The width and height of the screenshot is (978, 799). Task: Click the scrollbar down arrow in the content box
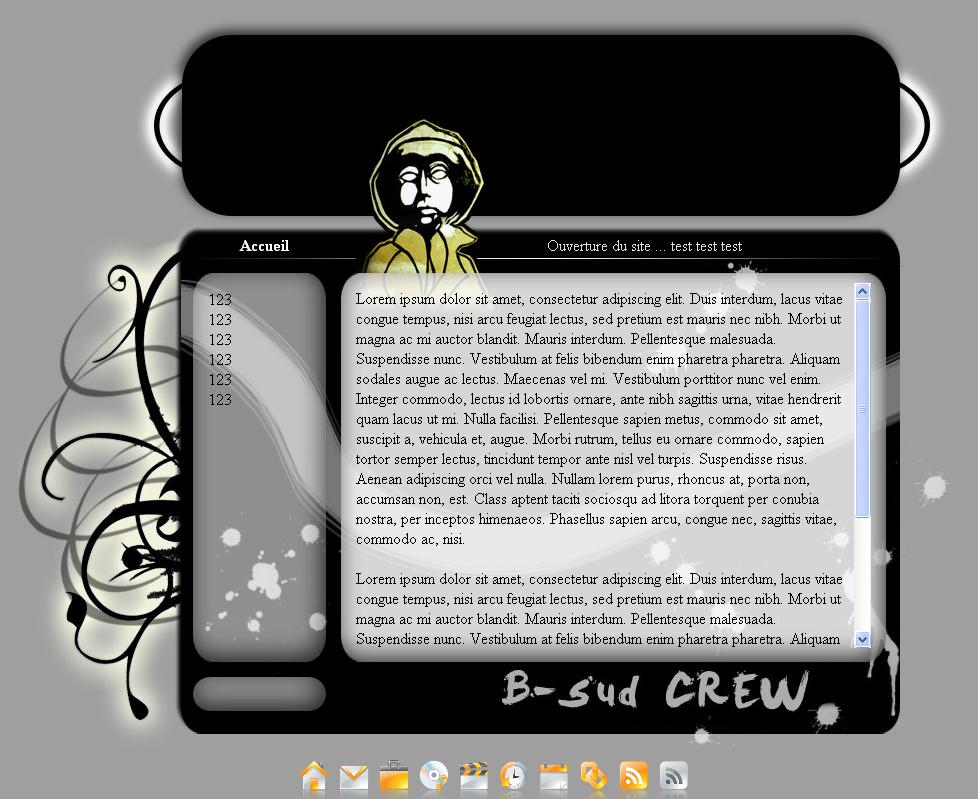[x=863, y=639]
